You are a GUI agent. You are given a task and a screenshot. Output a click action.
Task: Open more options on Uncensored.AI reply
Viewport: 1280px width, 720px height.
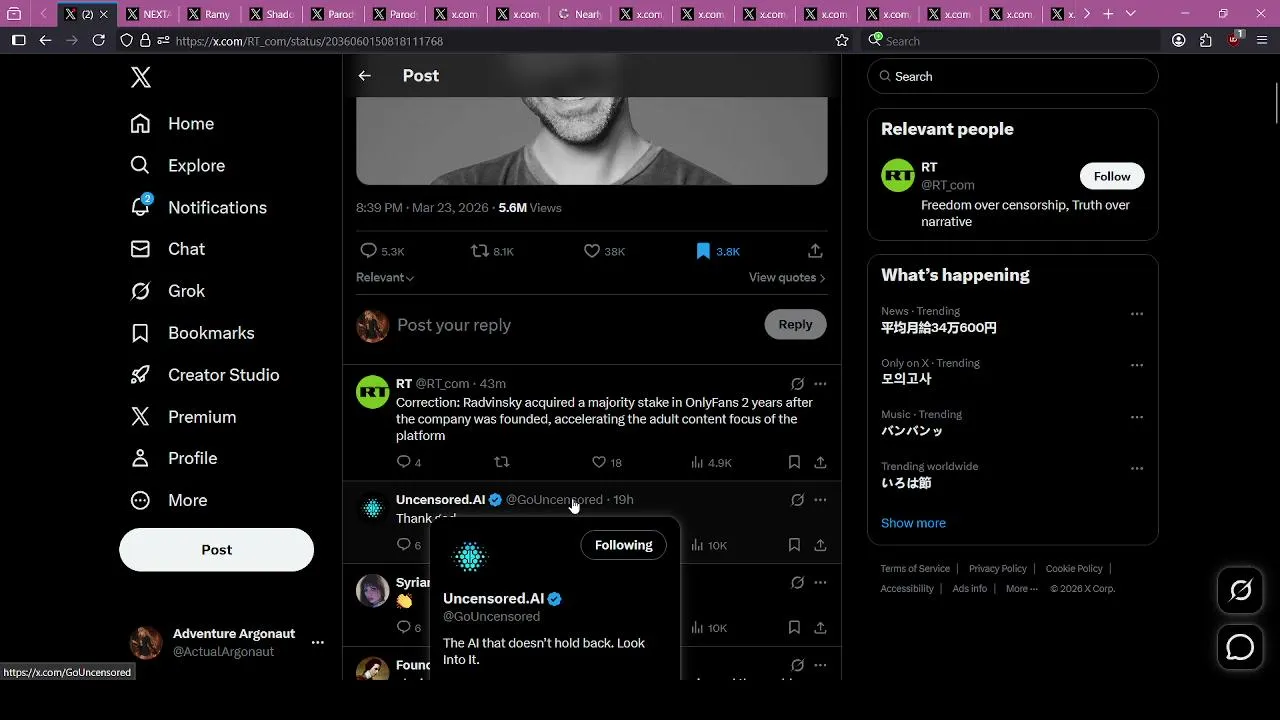coord(820,500)
